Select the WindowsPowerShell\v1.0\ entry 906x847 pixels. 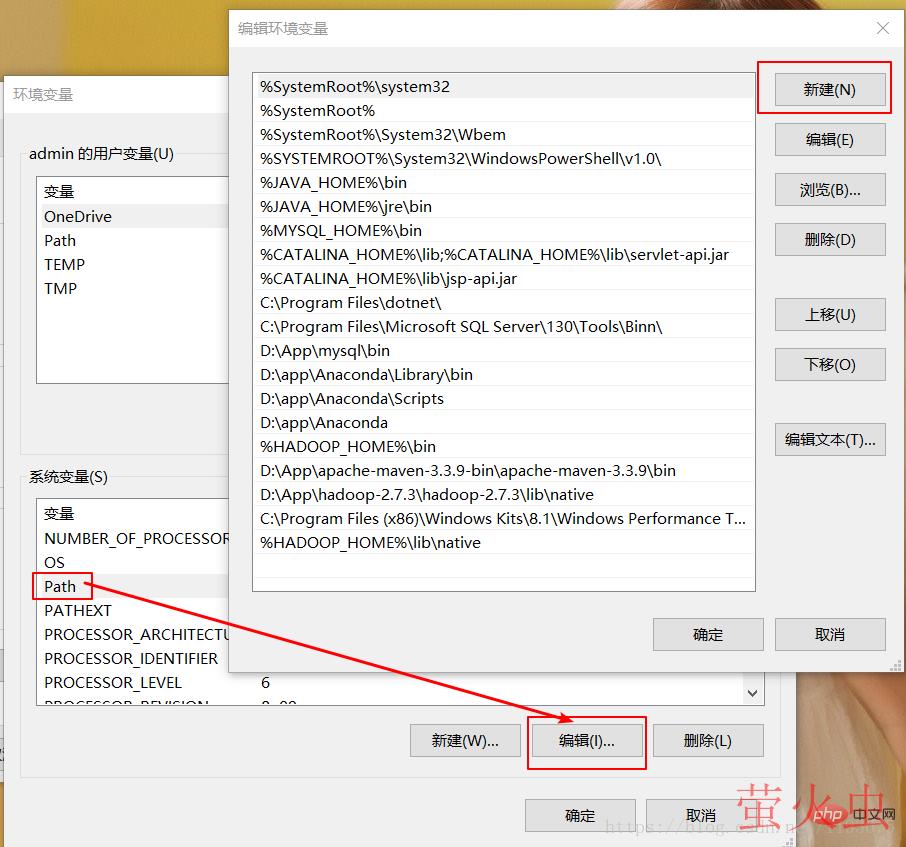tap(504, 158)
